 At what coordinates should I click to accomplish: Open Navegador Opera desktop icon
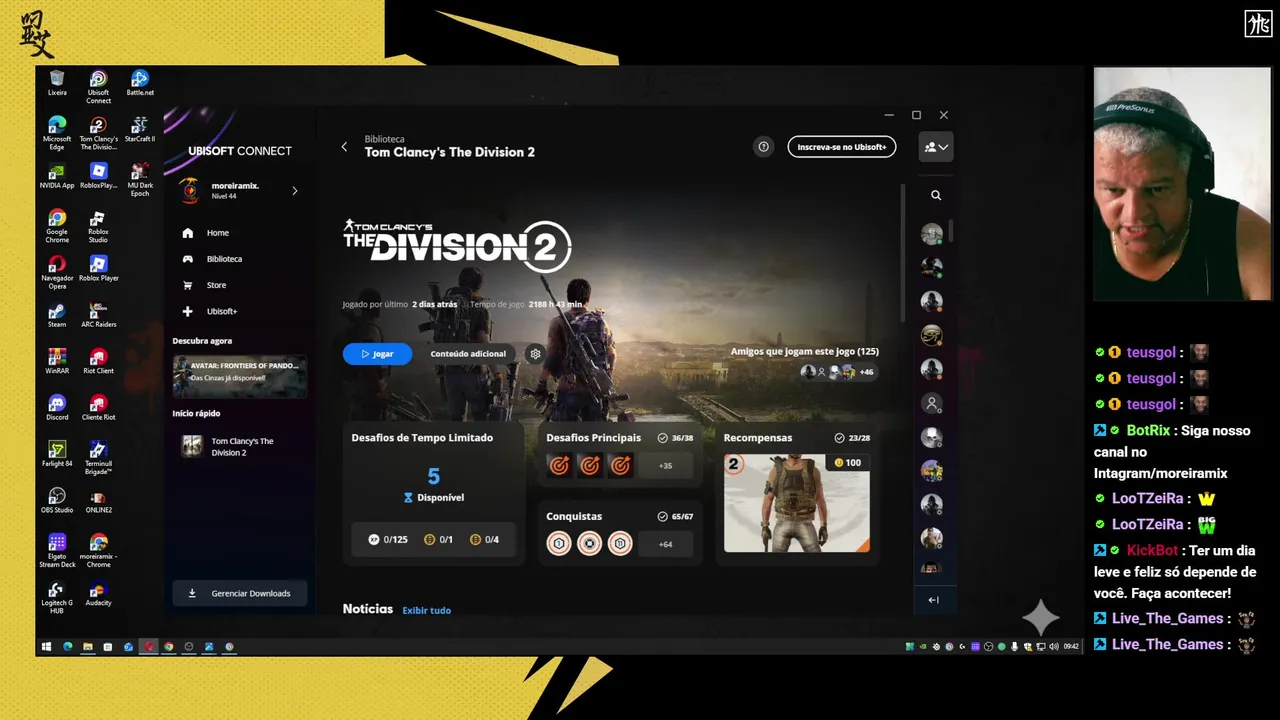coord(57,272)
